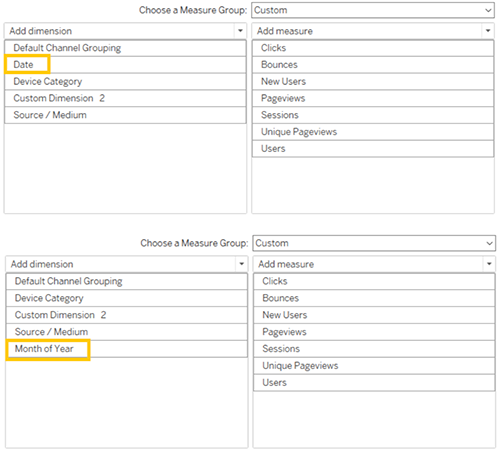
Task: Select Sessions in the bottom measure list
Action: 374,349
